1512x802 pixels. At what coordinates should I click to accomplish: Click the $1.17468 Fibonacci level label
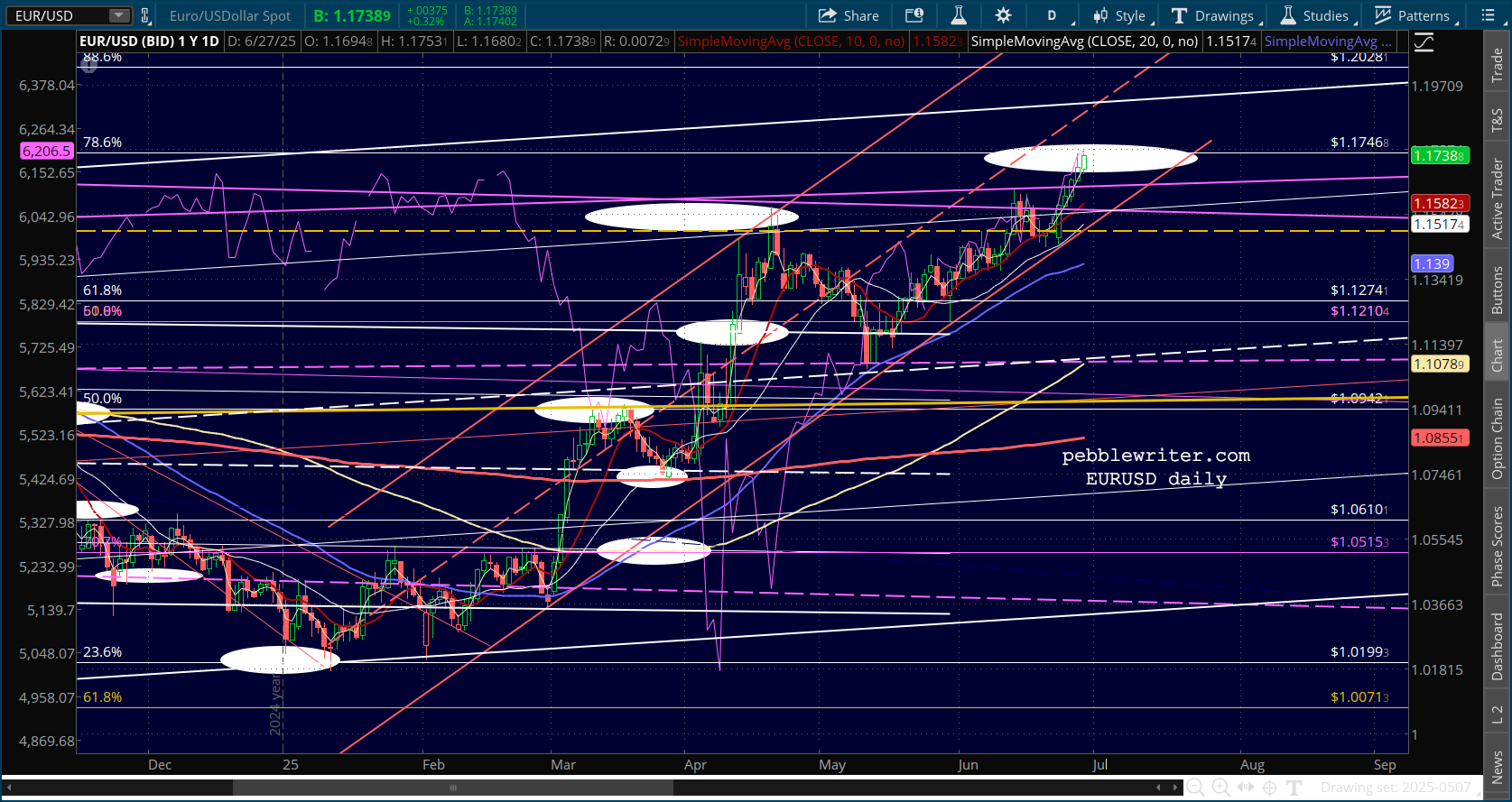pyautogui.click(x=1359, y=143)
